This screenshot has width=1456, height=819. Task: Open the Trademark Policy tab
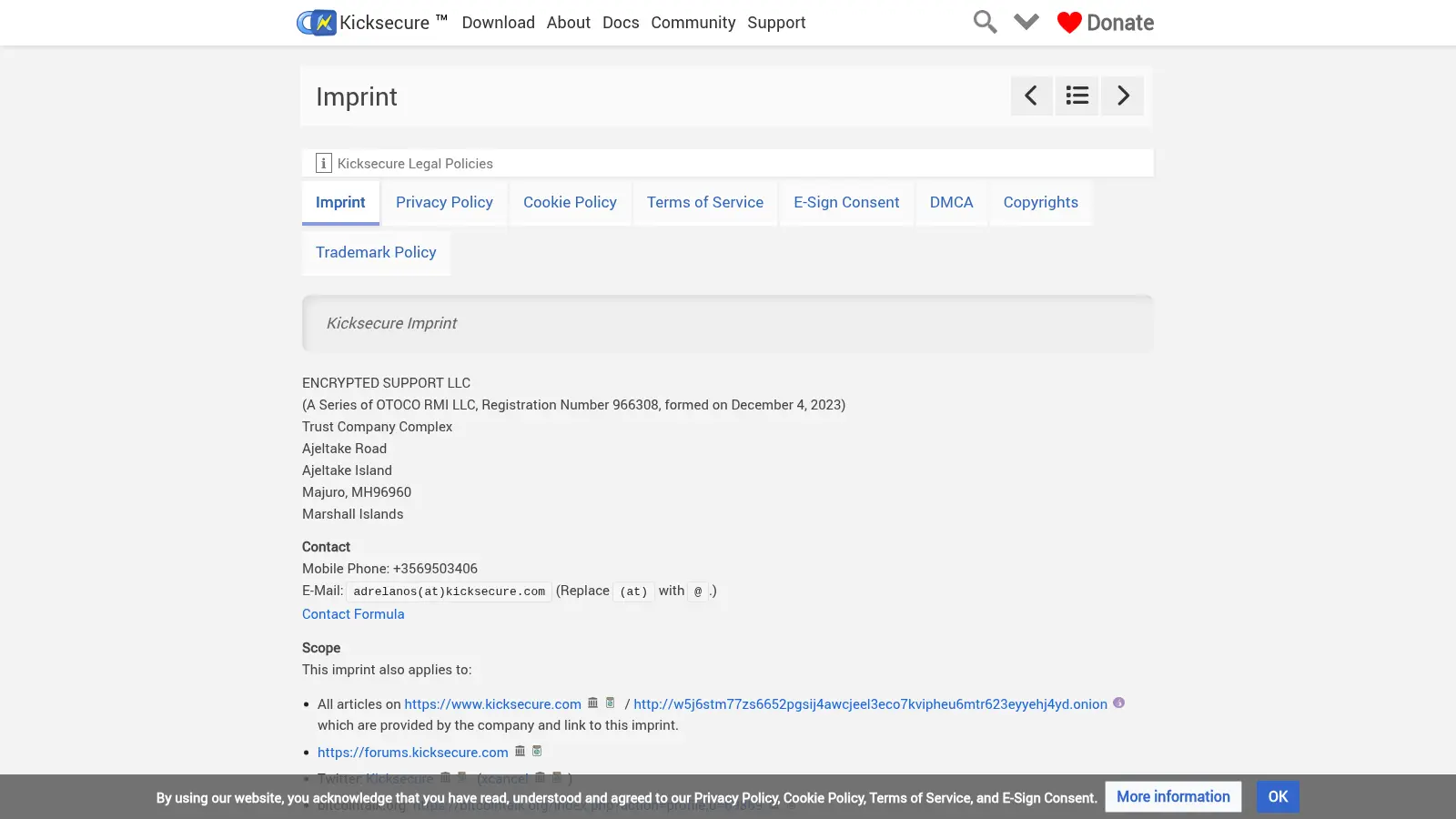click(x=376, y=252)
